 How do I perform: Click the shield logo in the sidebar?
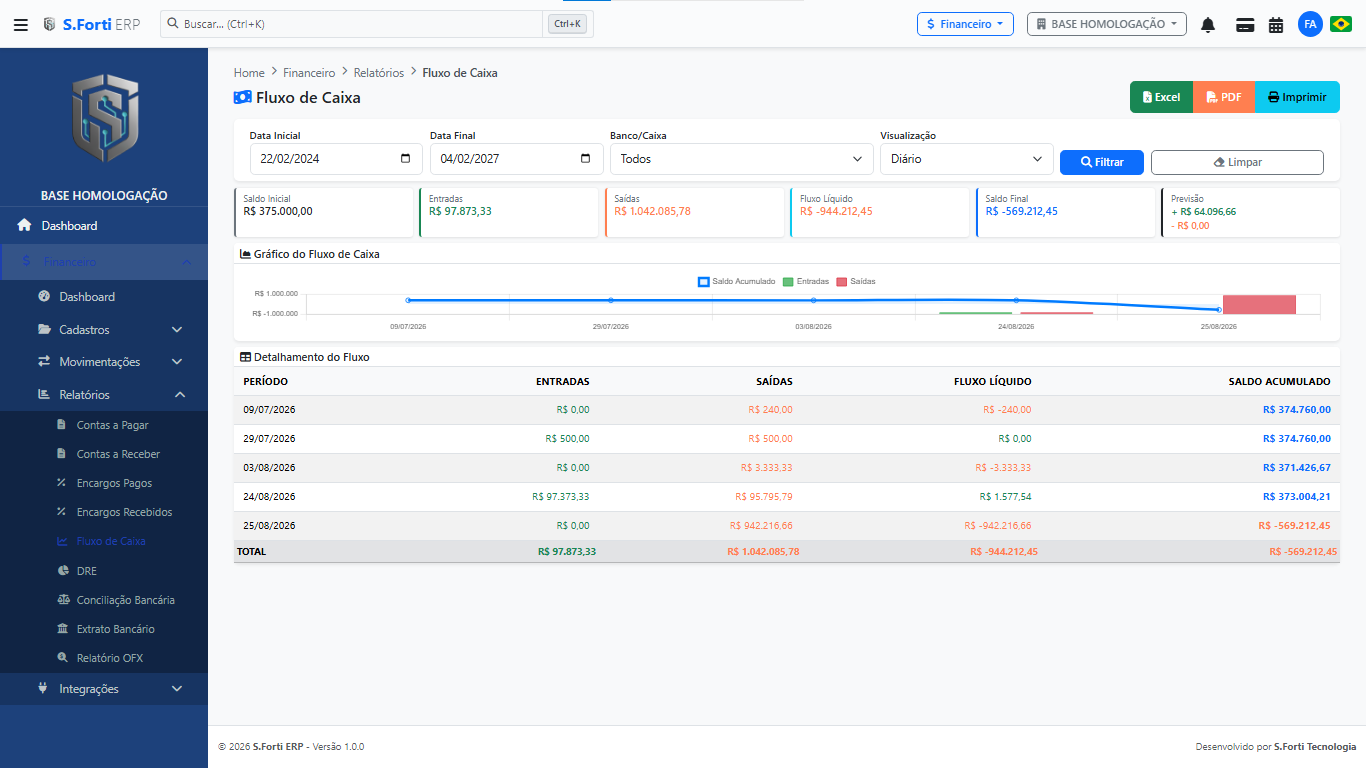104,118
